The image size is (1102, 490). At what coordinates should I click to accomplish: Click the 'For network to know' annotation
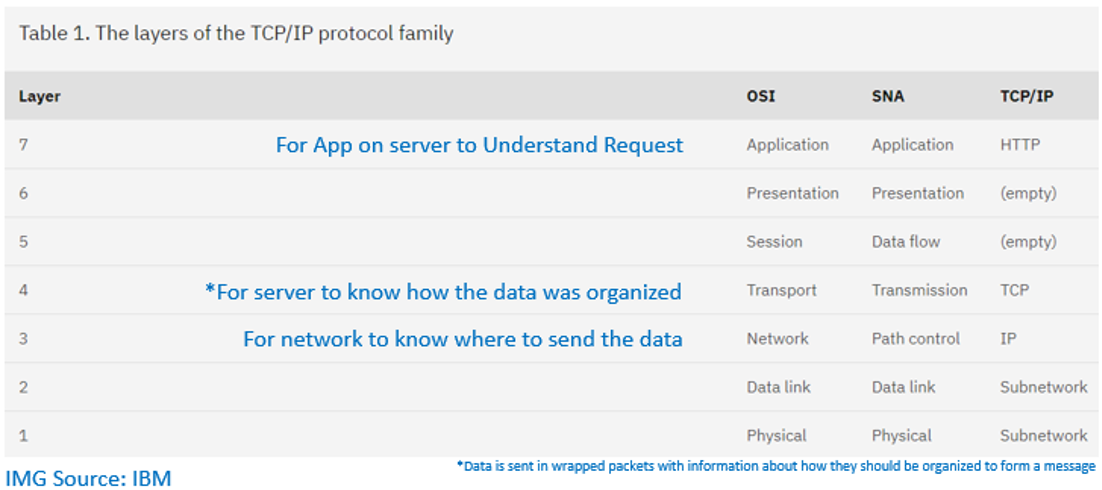coord(462,339)
